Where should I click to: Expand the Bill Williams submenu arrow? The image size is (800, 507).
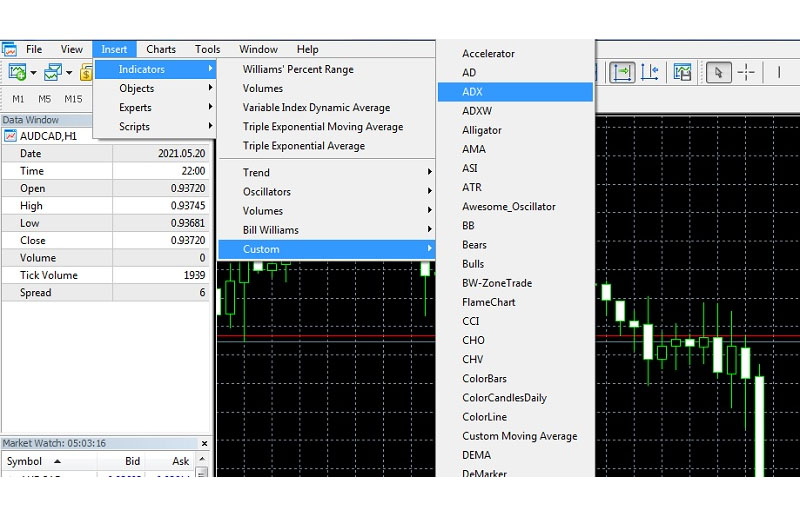point(430,229)
